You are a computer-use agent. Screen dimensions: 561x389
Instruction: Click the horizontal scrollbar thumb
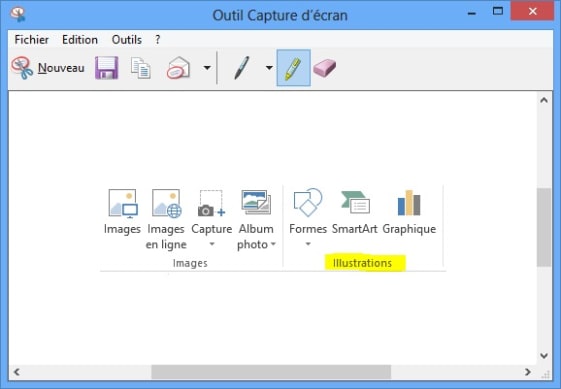pyautogui.click(x=271, y=372)
